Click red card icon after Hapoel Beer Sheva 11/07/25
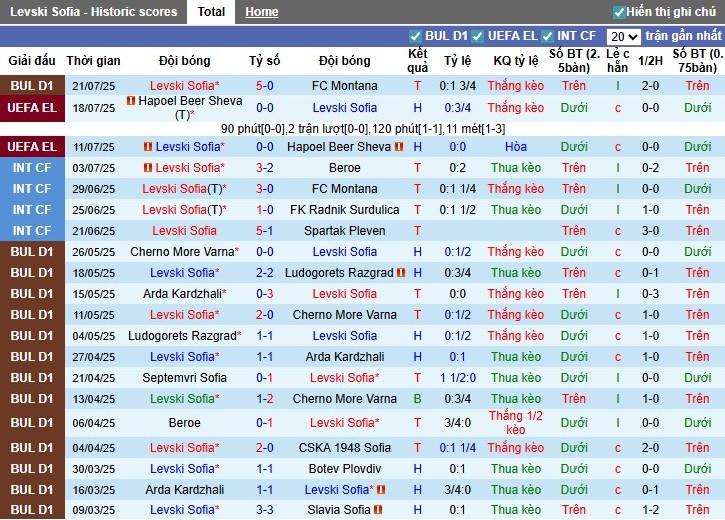This screenshot has width=725, height=520. click(399, 147)
